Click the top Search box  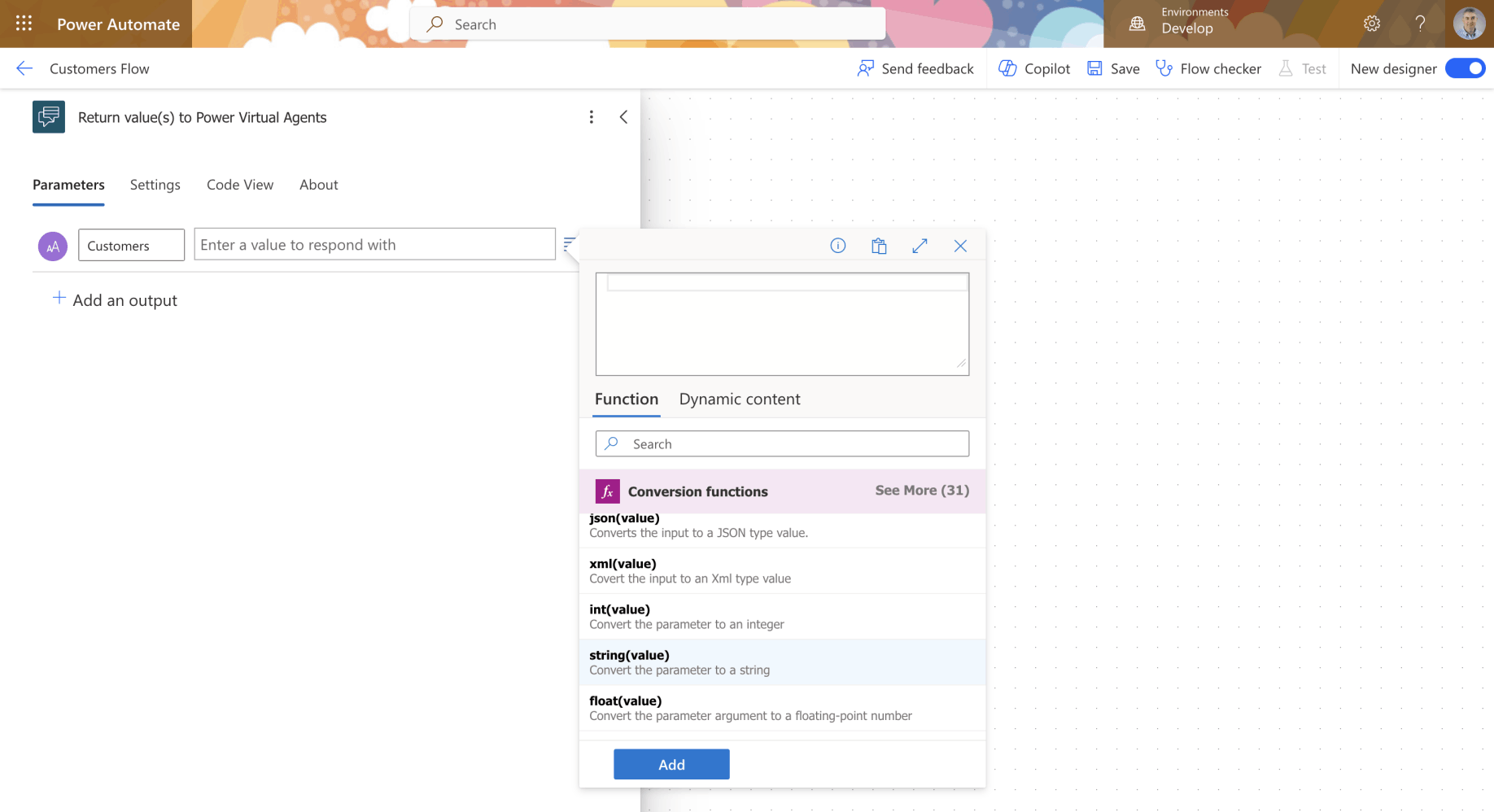(648, 24)
